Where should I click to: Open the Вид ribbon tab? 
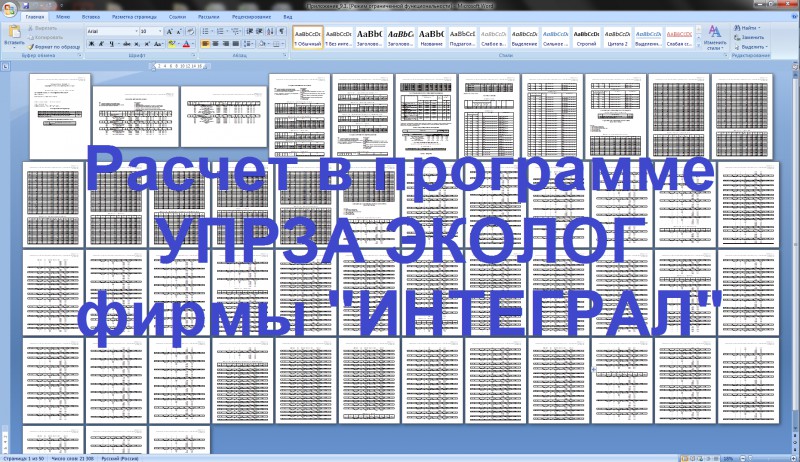click(x=288, y=17)
